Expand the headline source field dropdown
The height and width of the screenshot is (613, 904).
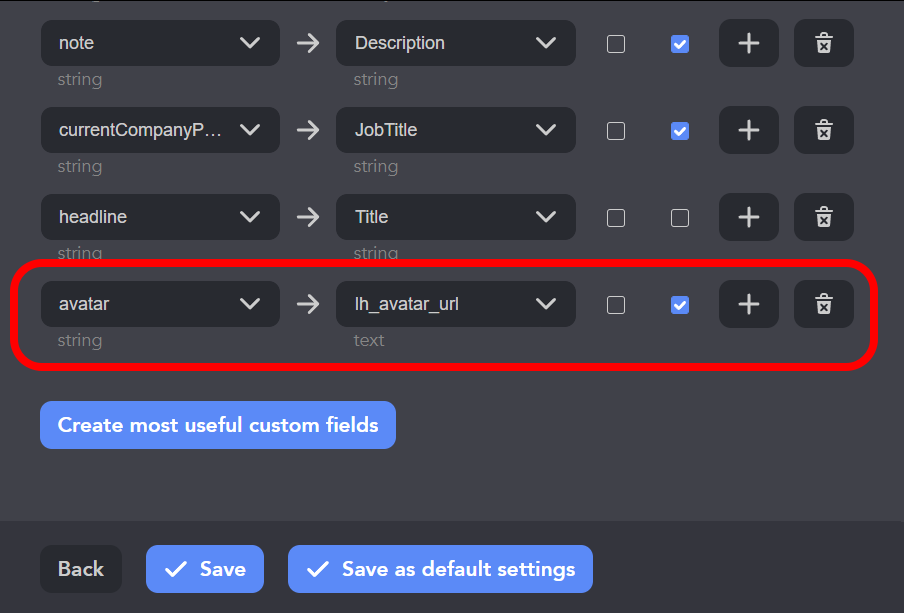(160, 217)
